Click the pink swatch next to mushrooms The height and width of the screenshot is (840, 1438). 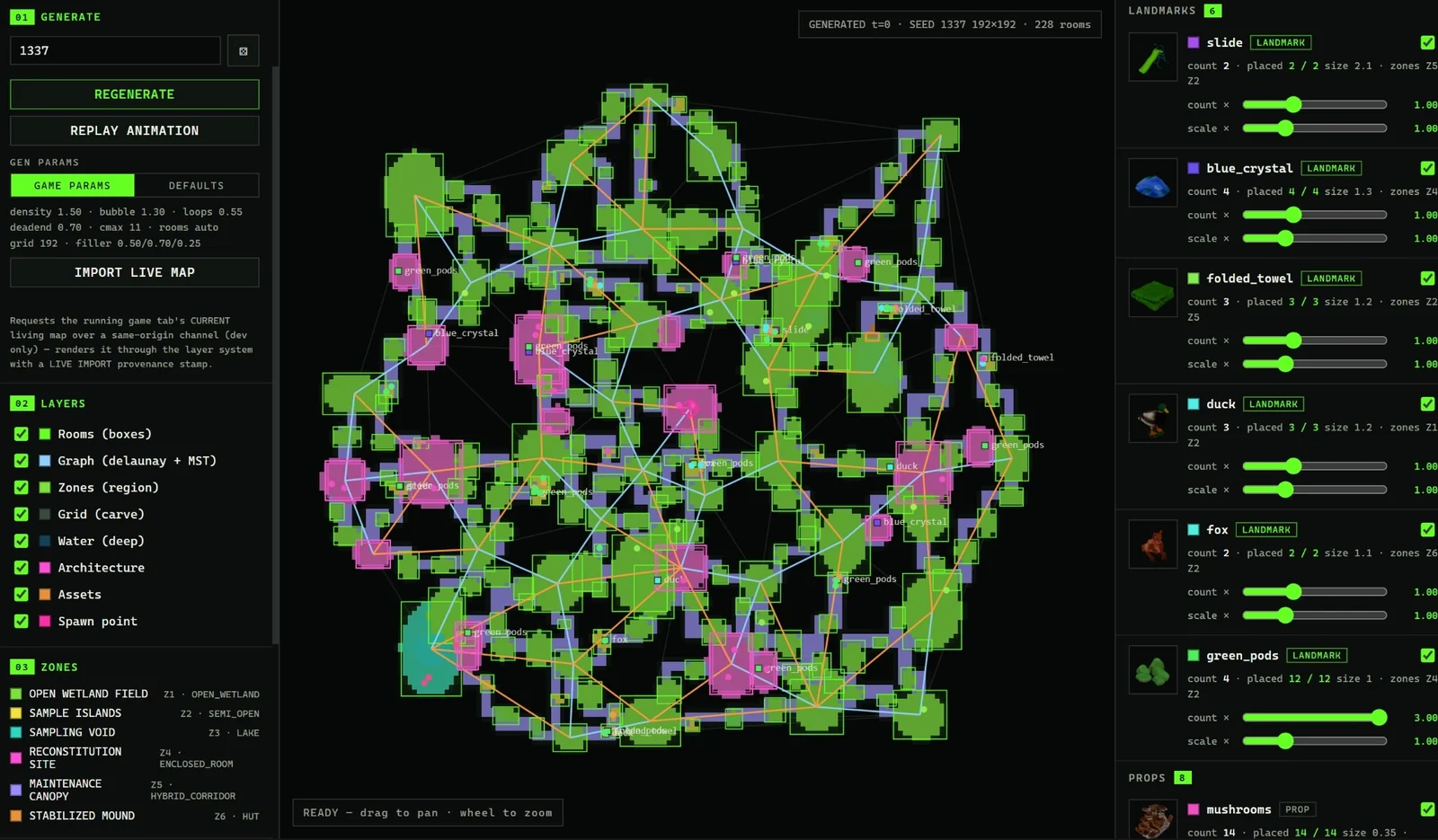coord(1194,809)
